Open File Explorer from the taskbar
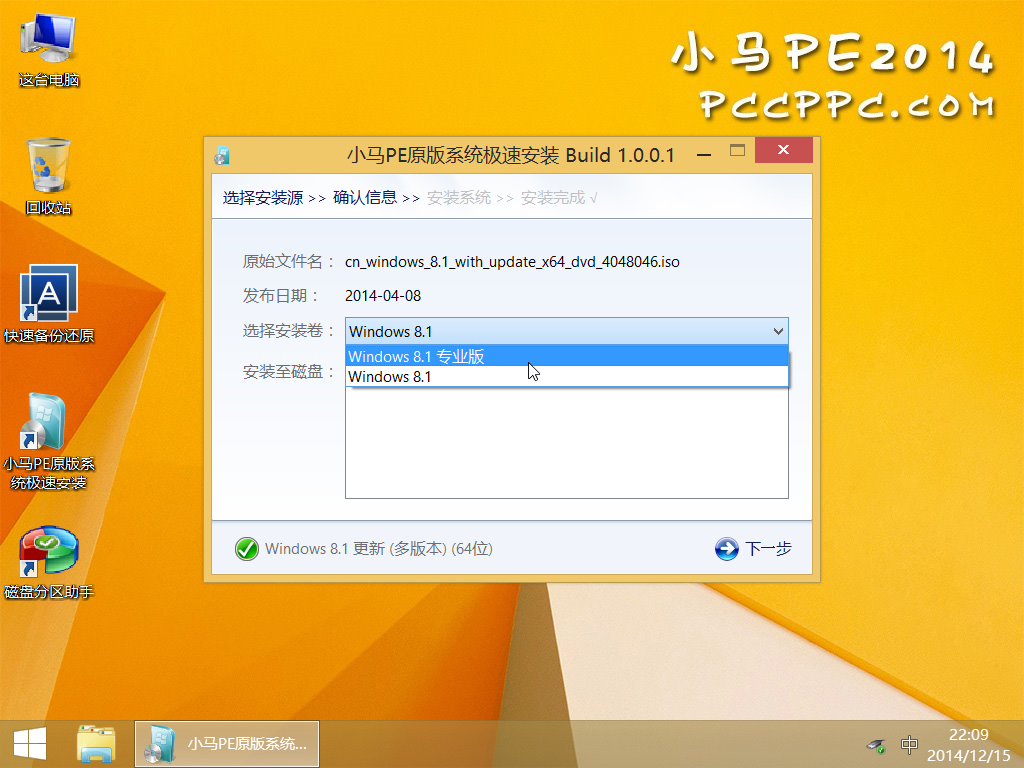This screenshot has height=768, width=1024. click(96, 744)
